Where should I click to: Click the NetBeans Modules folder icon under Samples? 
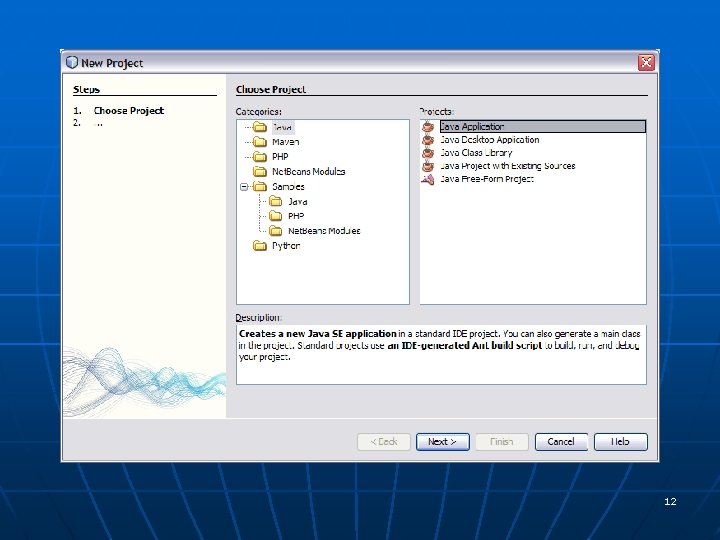pos(276,231)
